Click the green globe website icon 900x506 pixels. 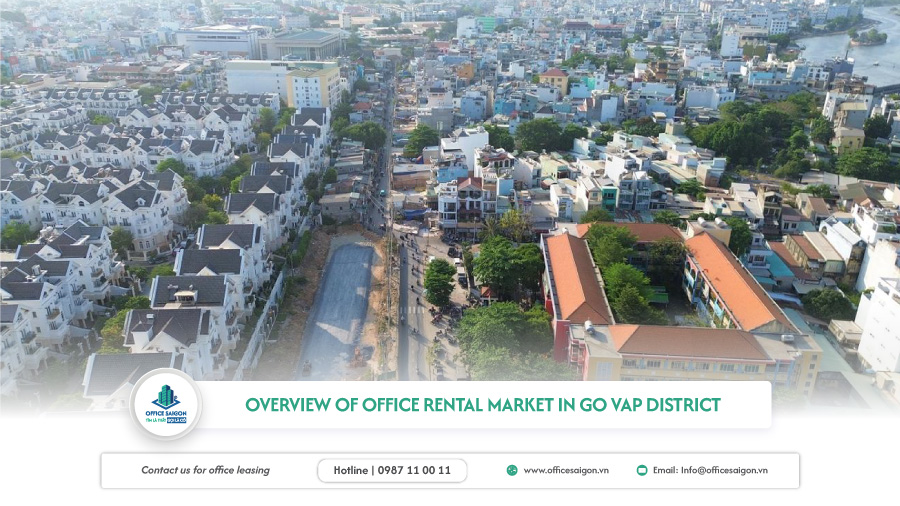click(512, 470)
